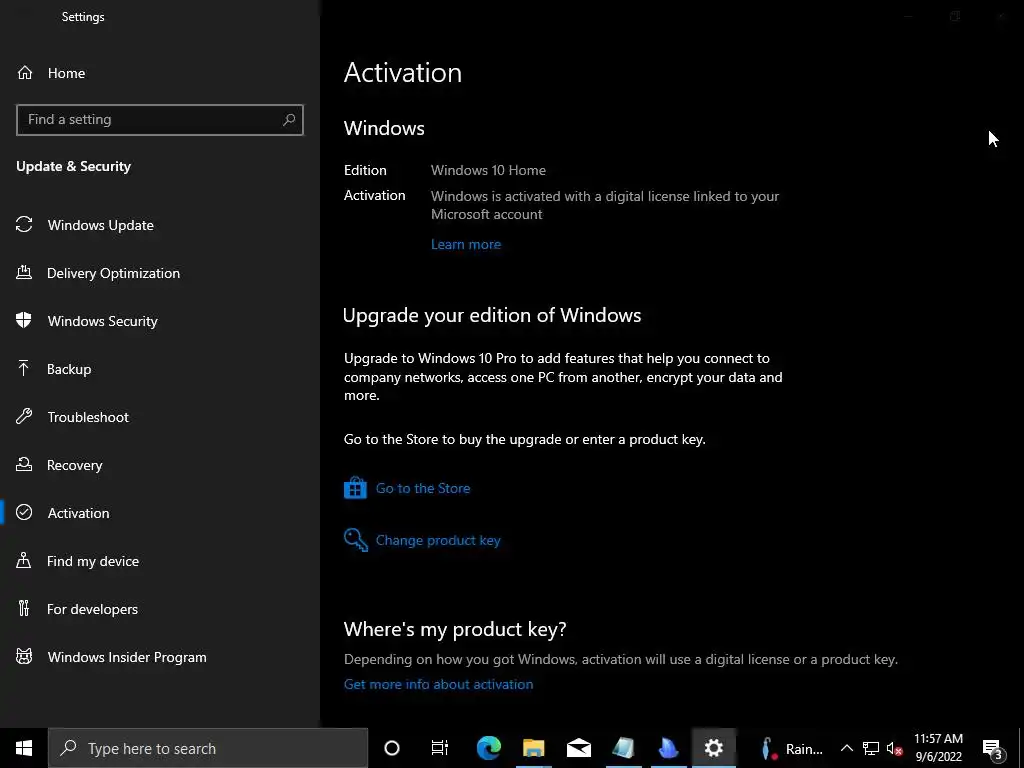Click the blue sail app icon on taskbar
Viewport: 1024px width, 768px height.
tap(669, 748)
